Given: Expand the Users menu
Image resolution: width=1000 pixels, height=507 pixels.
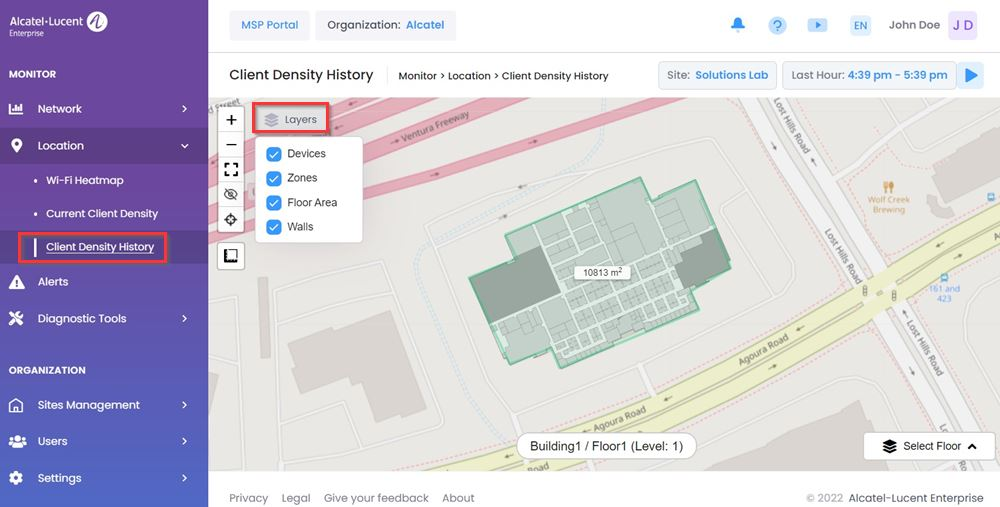Looking at the screenshot, I should tap(104, 441).
